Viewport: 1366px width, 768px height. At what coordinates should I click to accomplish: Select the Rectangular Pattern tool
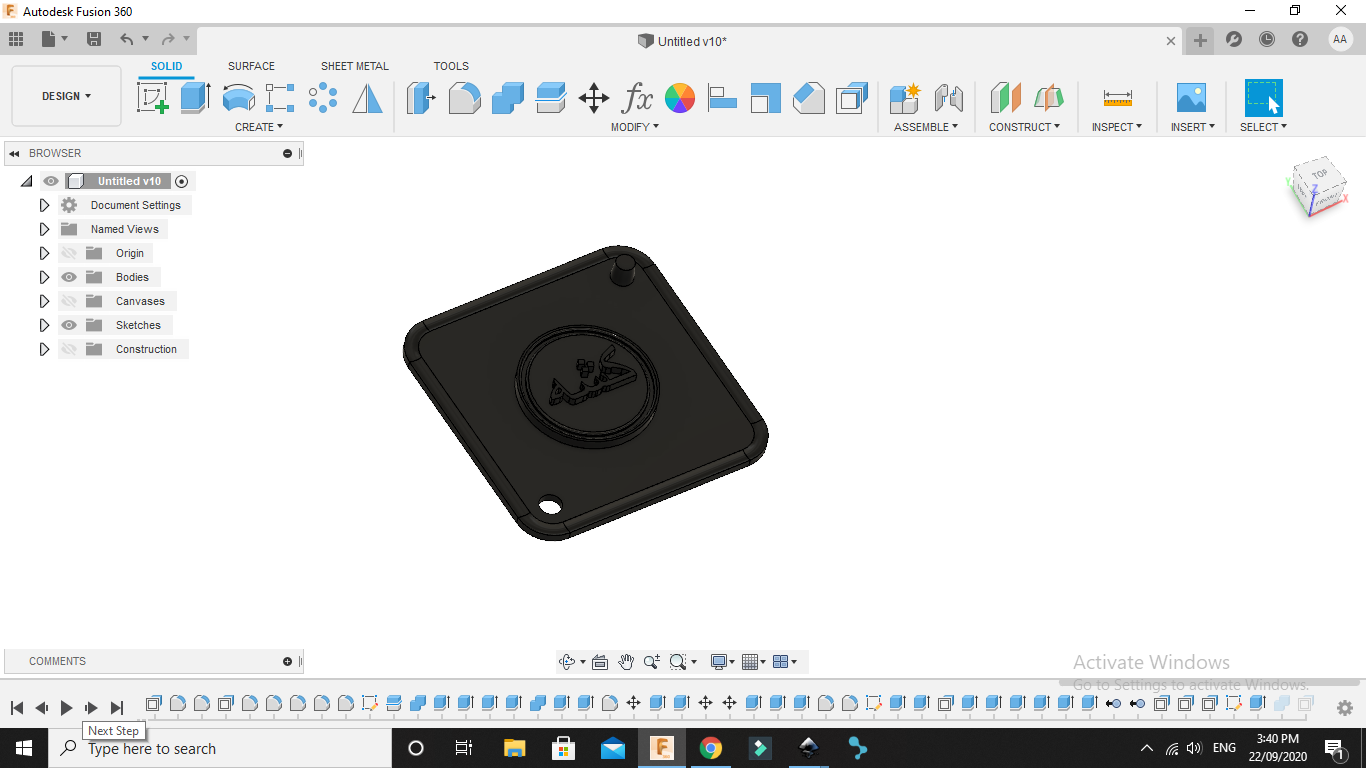pyautogui.click(x=280, y=98)
